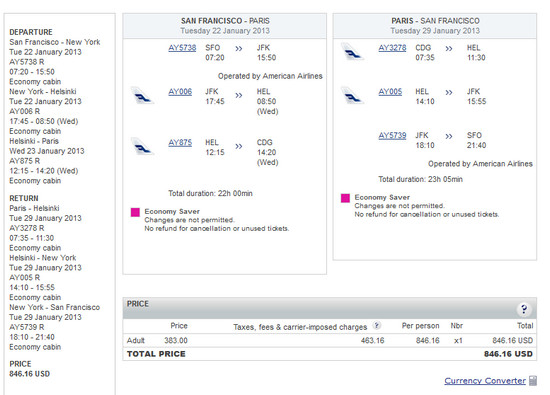550x395 pixels.
Task: Open flight AY875 details link
Action: pyautogui.click(x=180, y=142)
